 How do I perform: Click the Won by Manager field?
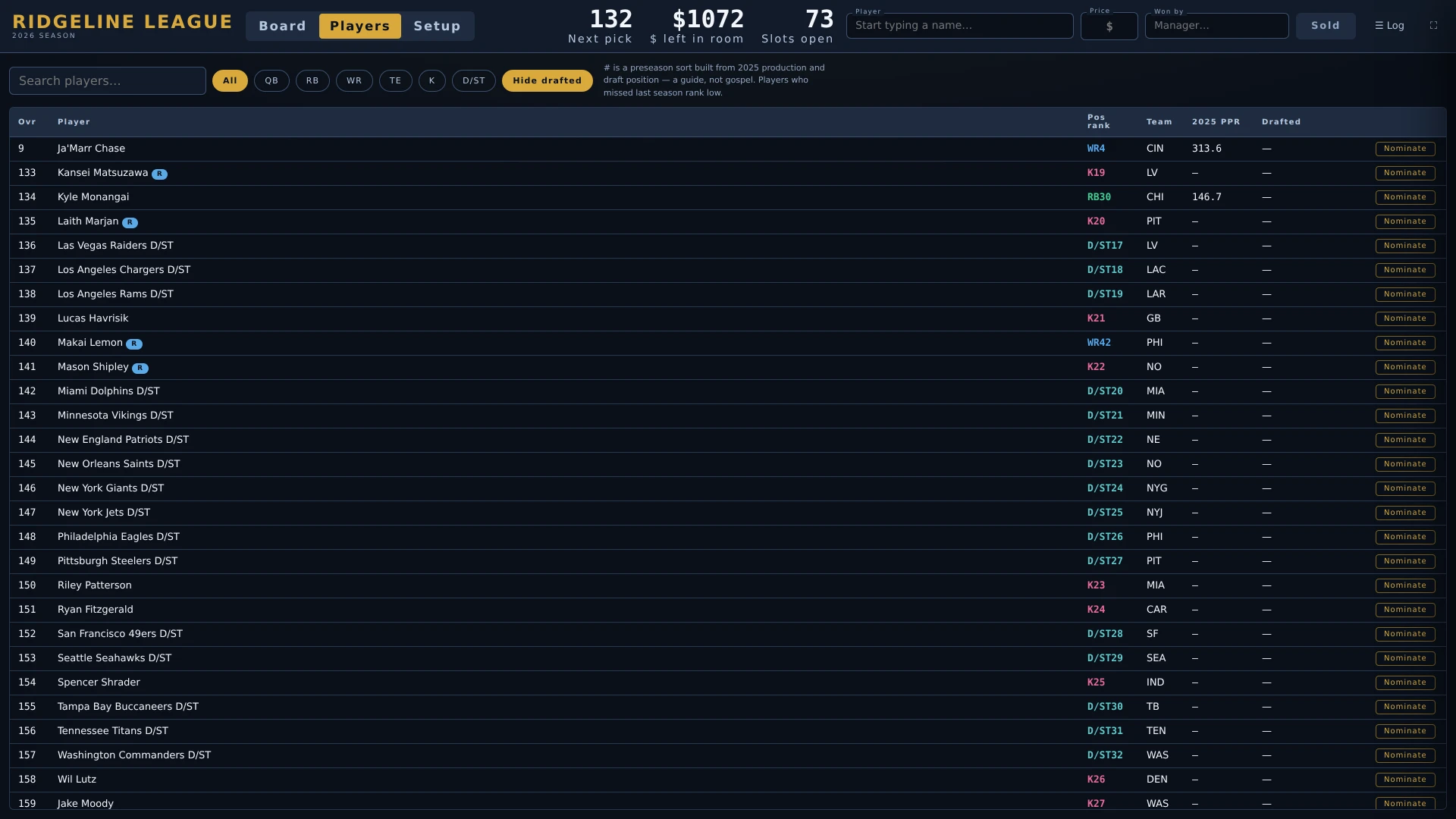[x=1216, y=26]
